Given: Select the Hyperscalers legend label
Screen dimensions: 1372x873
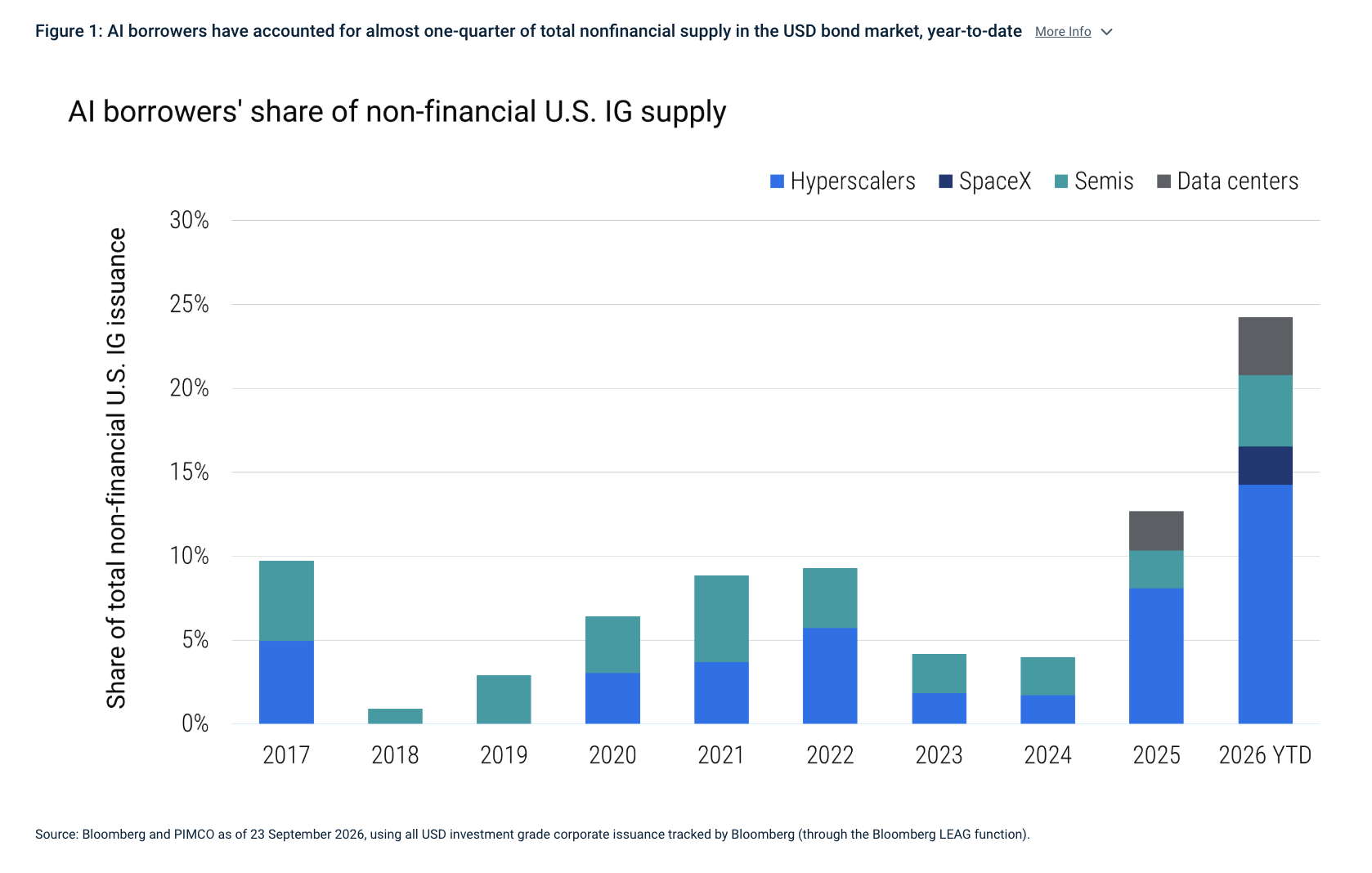Looking at the screenshot, I should tap(853, 181).
